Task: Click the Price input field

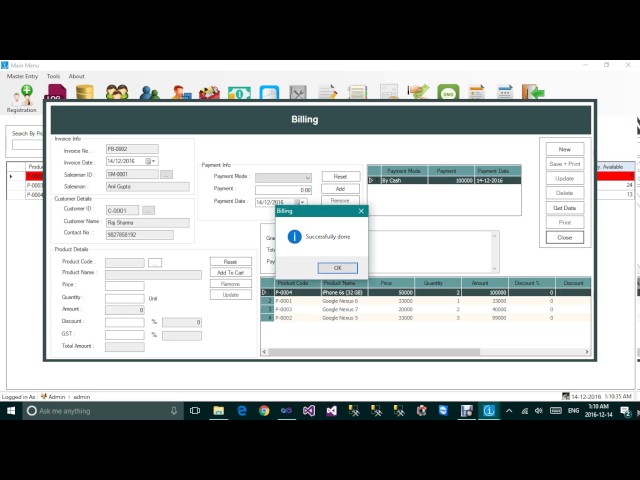Action: [124, 286]
